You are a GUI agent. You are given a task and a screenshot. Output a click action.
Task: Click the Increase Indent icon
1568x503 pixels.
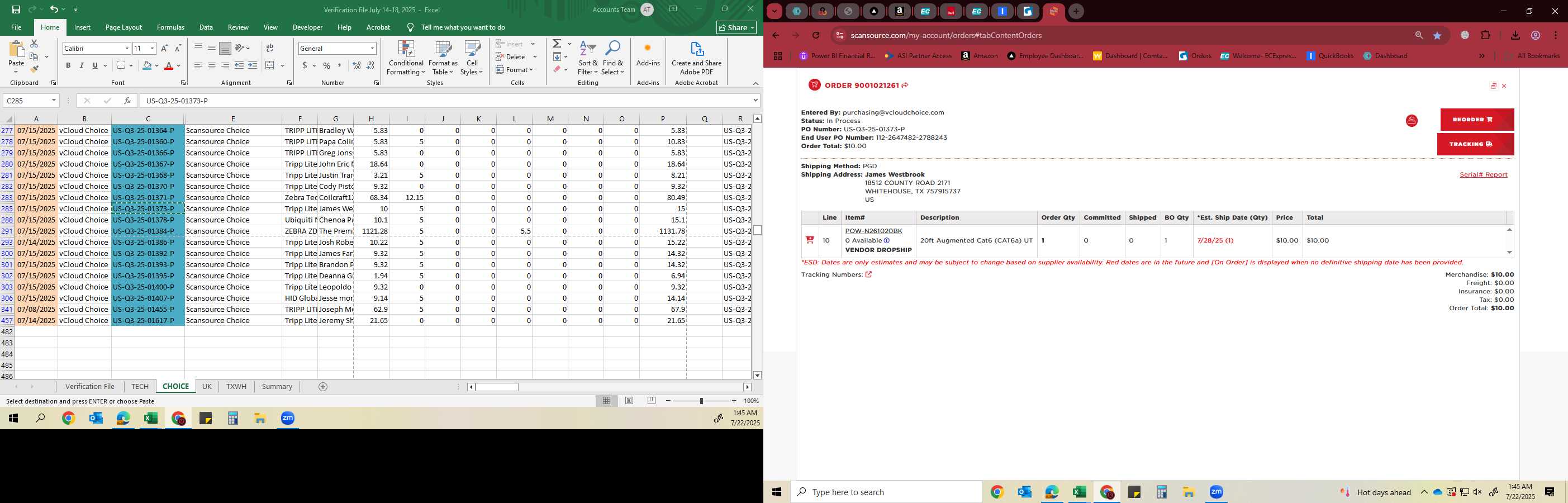253,65
